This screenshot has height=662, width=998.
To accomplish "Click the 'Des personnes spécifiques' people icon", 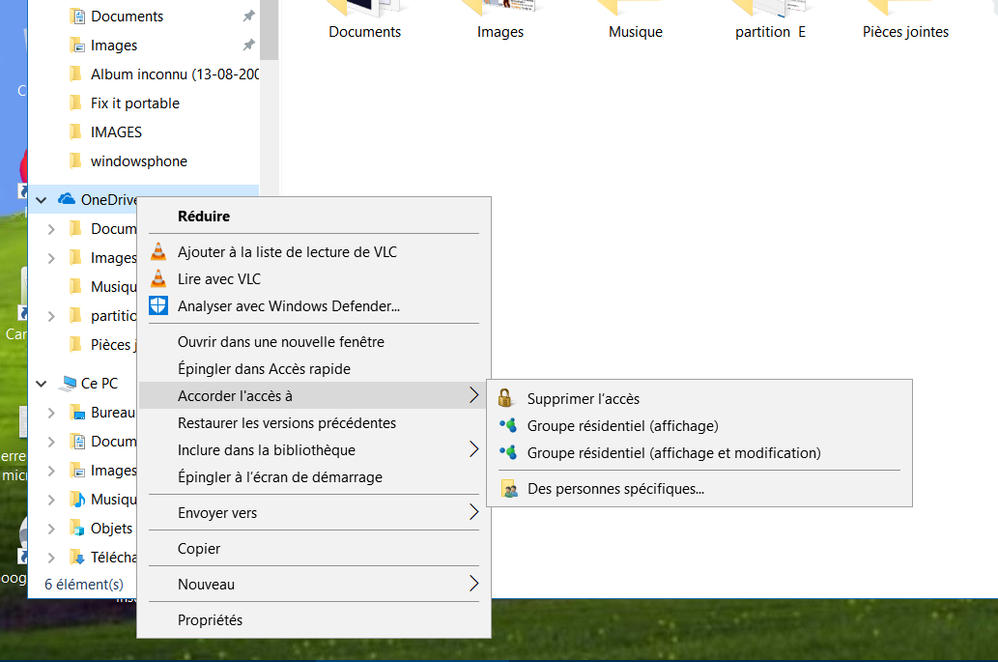I will point(509,489).
